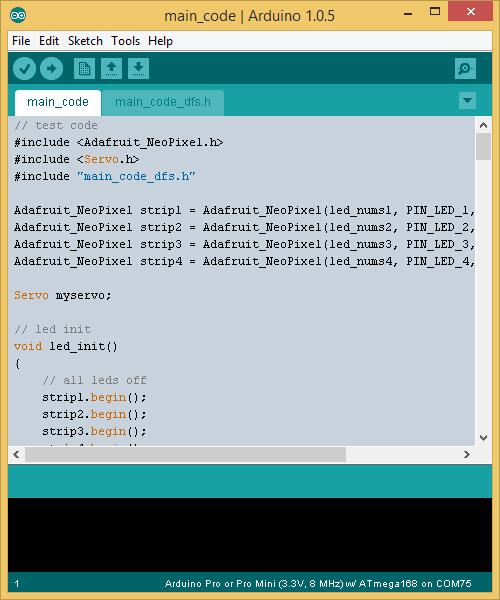Click the '// all leds off' comment

click(94, 380)
